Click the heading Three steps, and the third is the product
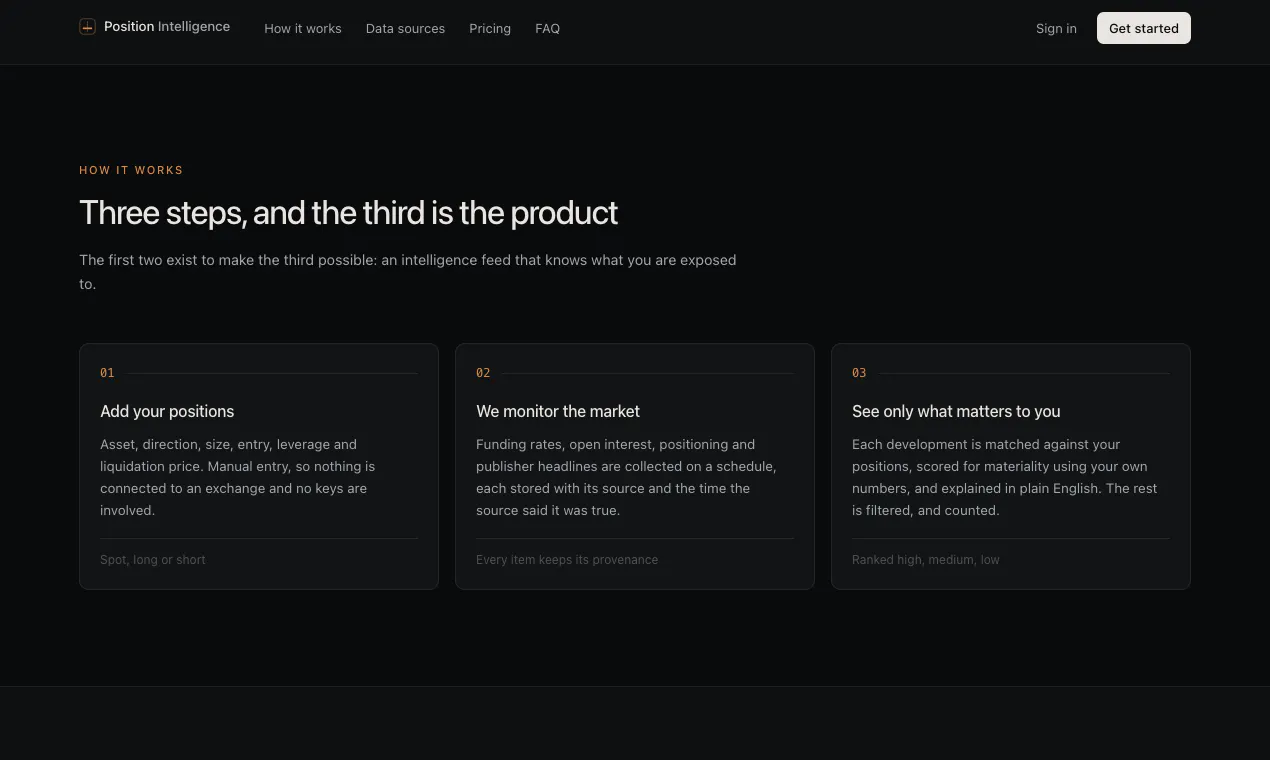 (x=348, y=213)
